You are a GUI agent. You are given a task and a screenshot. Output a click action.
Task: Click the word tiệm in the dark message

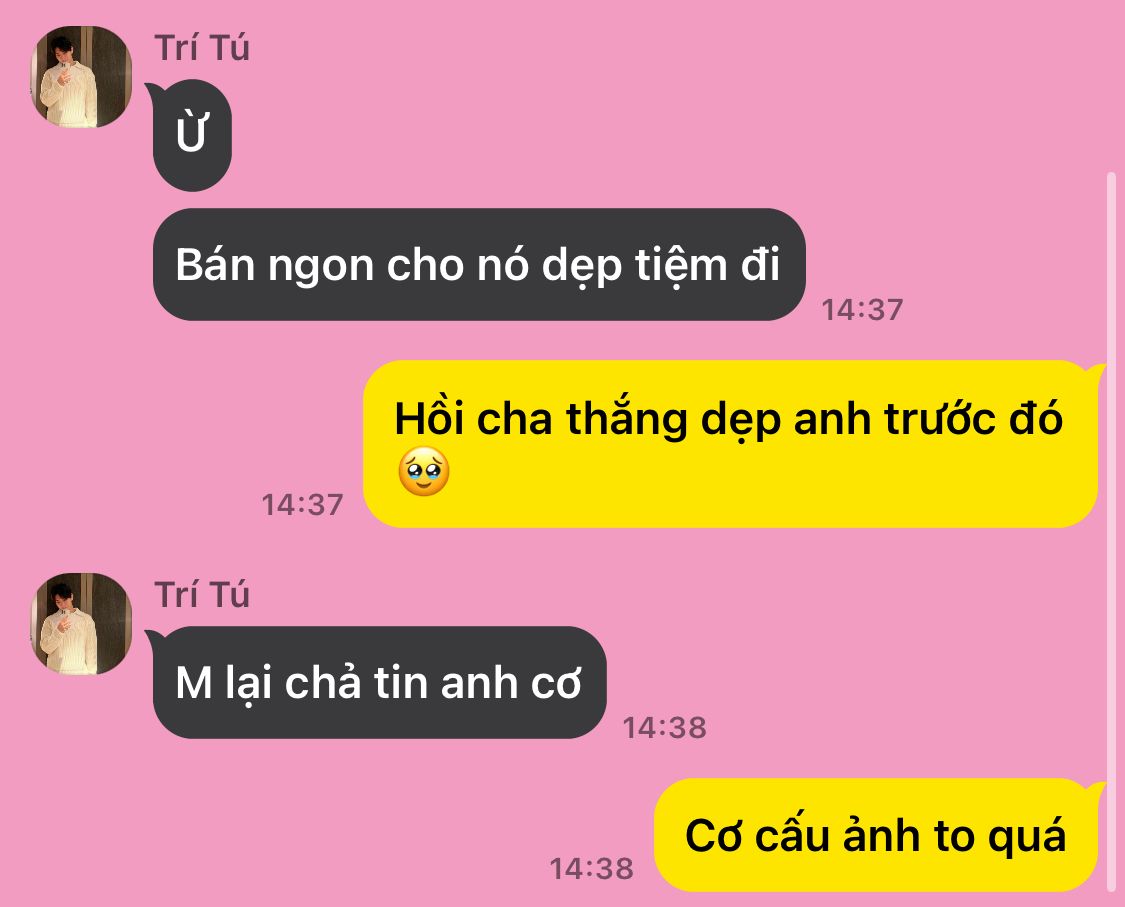(682, 266)
